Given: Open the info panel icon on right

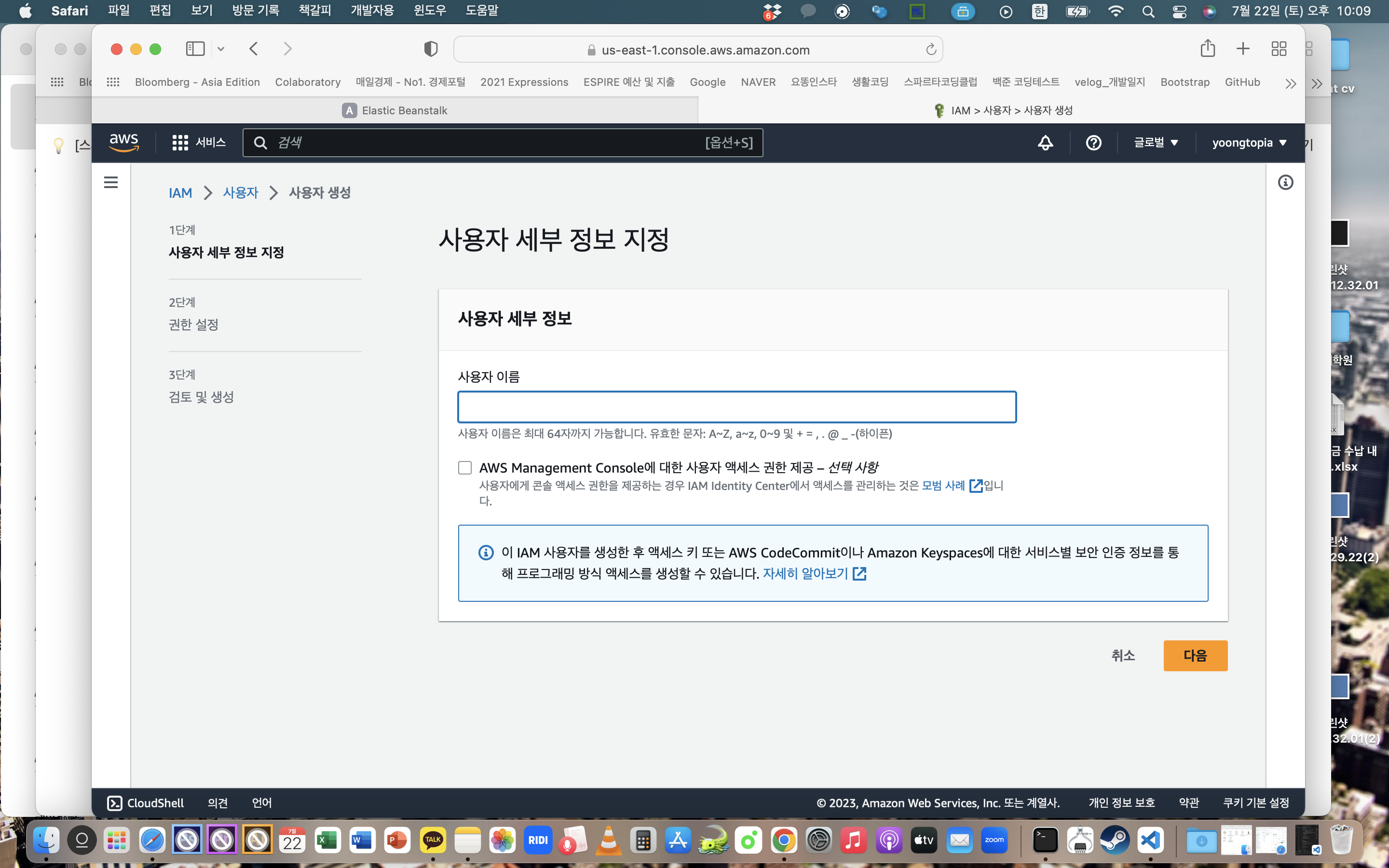Looking at the screenshot, I should point(1285,183).
